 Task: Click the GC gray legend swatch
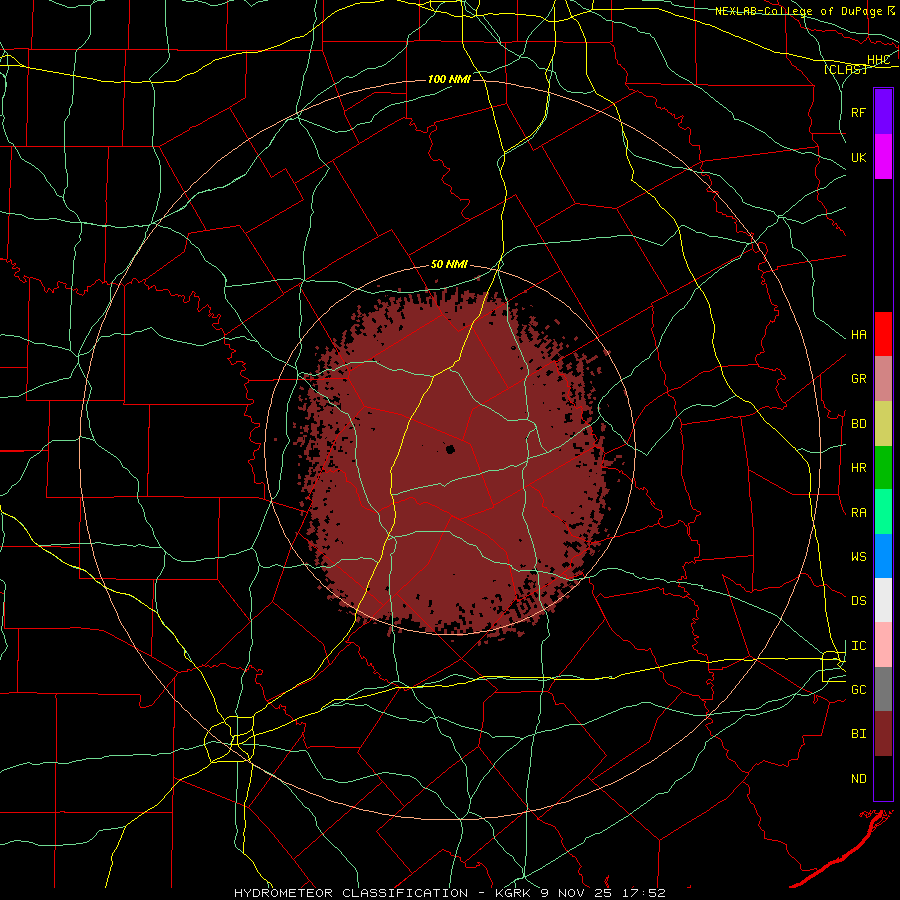click(x=883, y=689)
